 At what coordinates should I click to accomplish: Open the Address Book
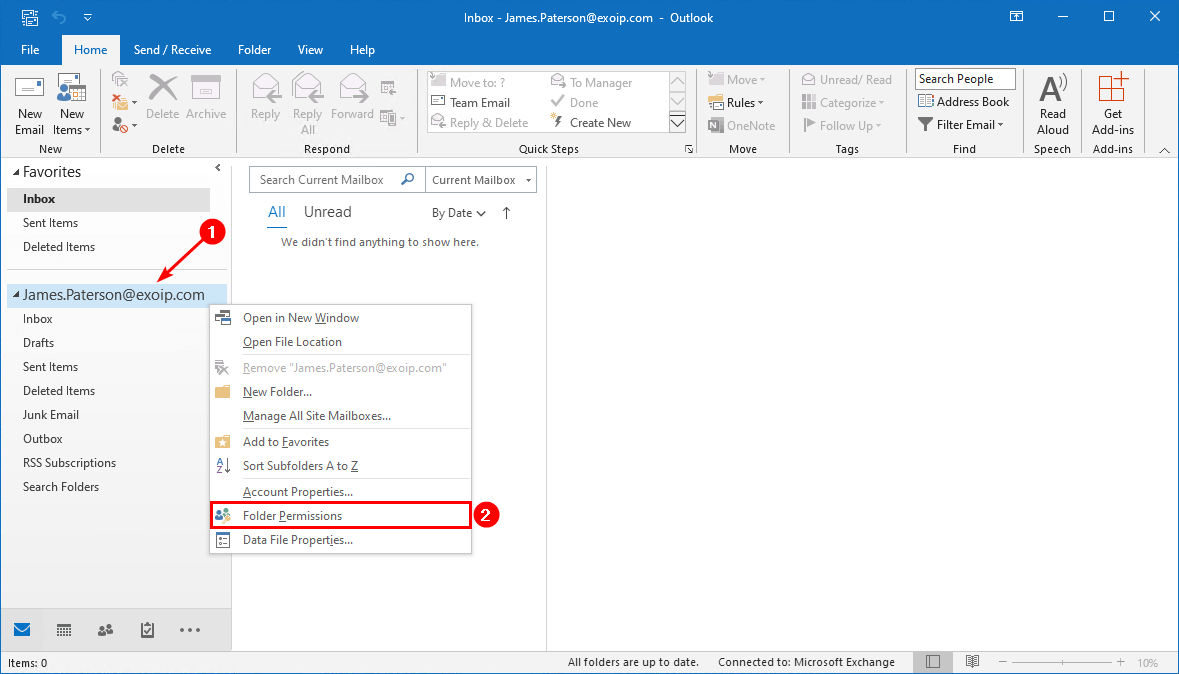coord(963,101)
